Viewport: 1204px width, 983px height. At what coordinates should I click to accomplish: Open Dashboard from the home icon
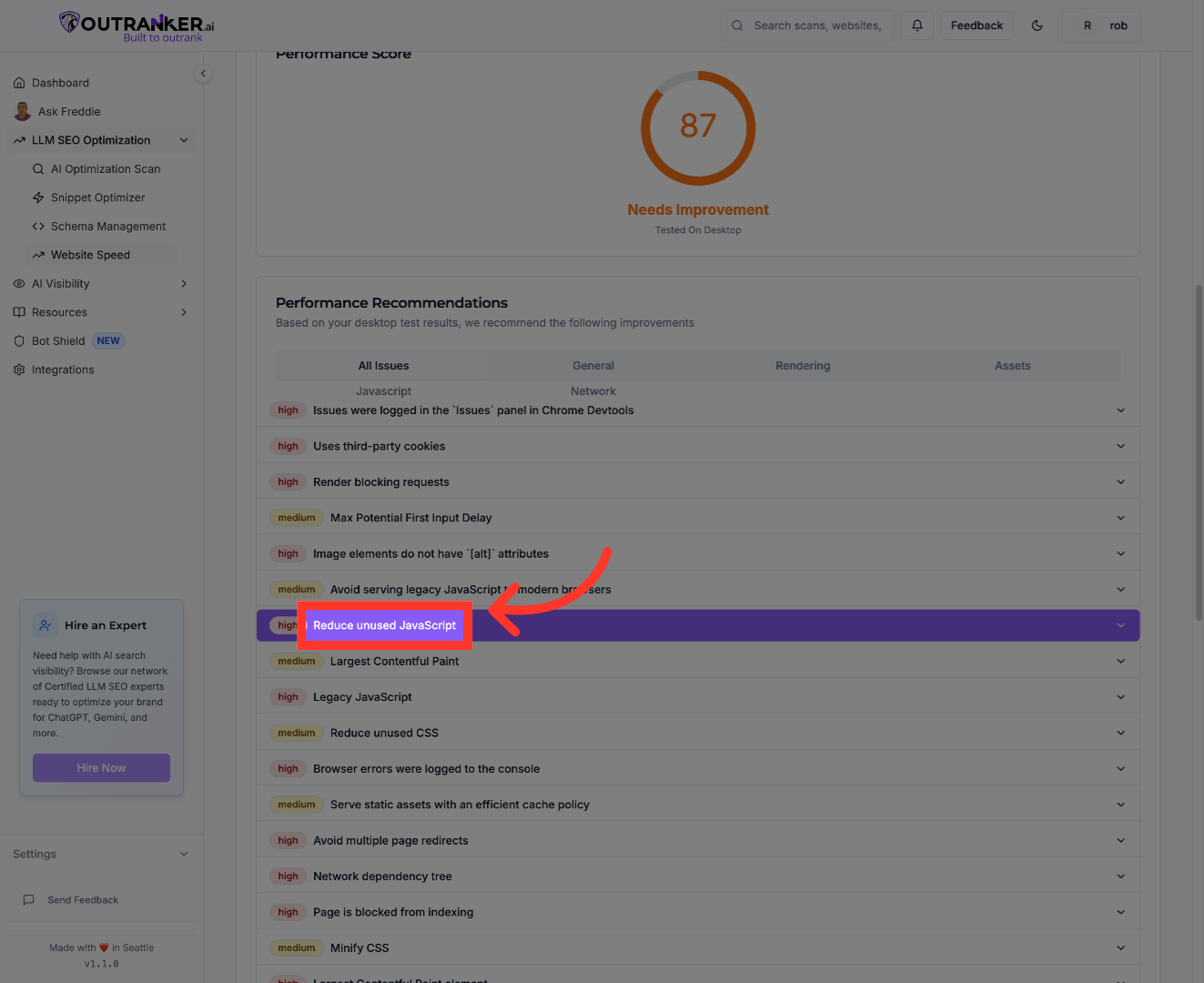[x=19, y=83]
